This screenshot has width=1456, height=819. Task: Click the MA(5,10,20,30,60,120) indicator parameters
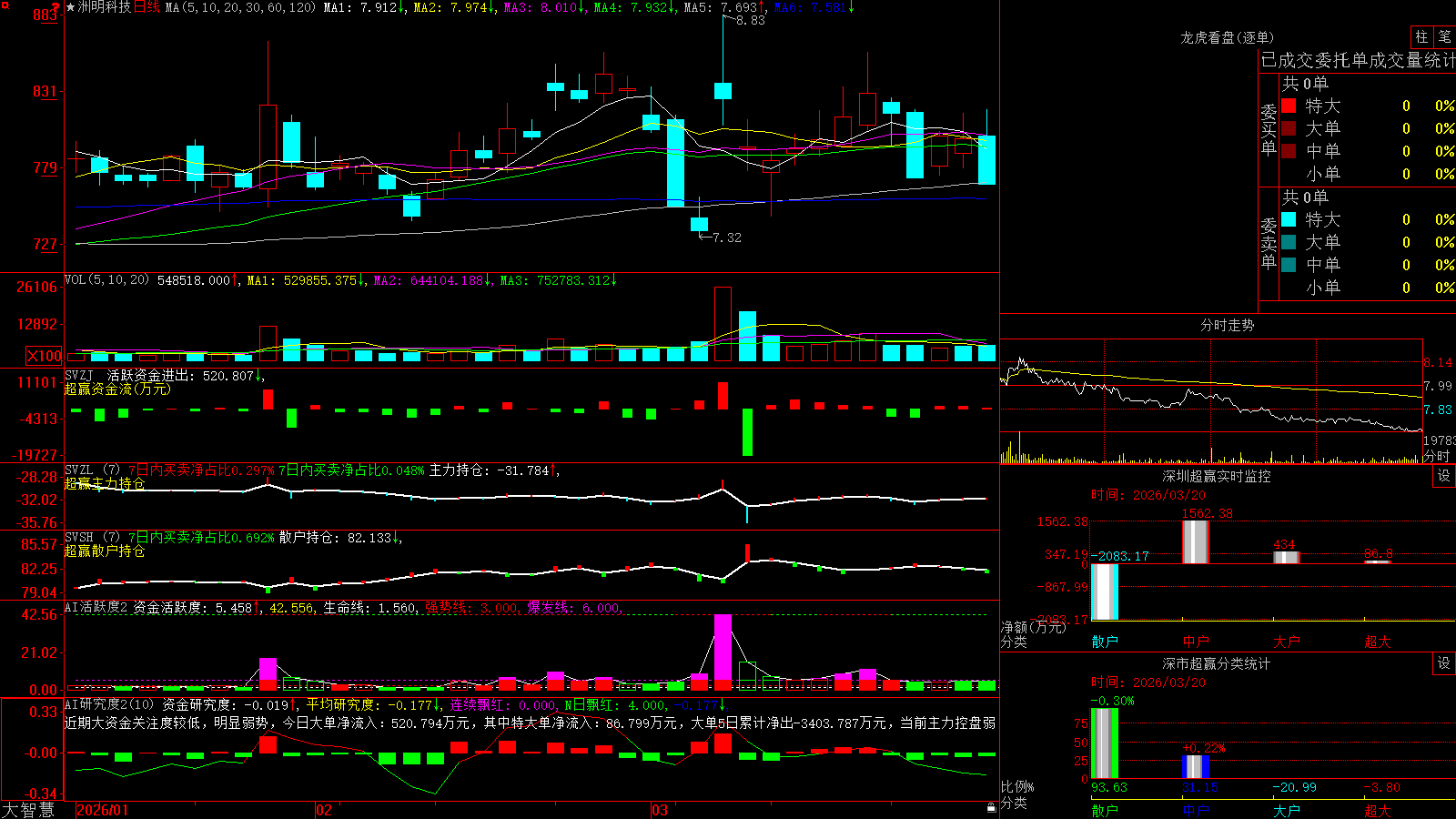coord(240,7)
